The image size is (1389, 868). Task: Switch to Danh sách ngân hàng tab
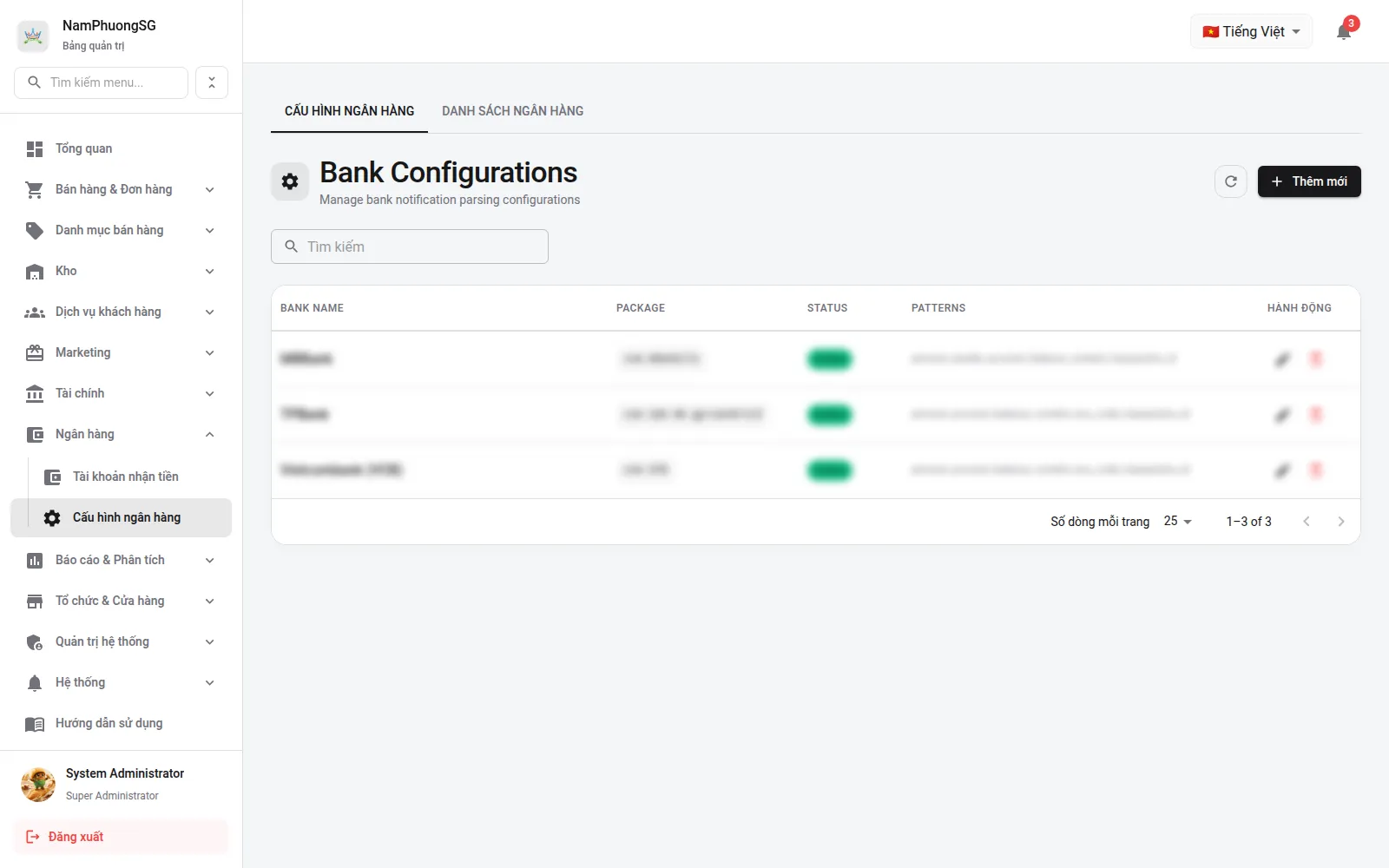point(512,111)
